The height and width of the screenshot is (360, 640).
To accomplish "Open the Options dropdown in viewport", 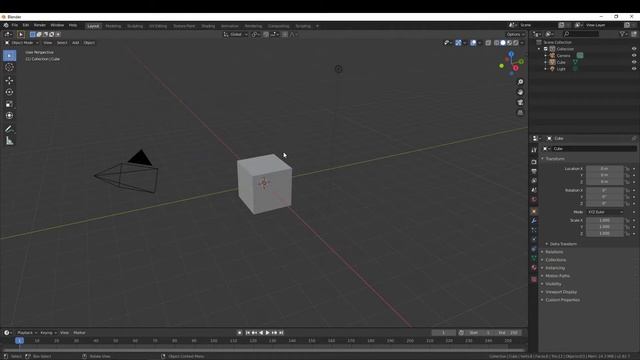I will [x=516, y=35].
